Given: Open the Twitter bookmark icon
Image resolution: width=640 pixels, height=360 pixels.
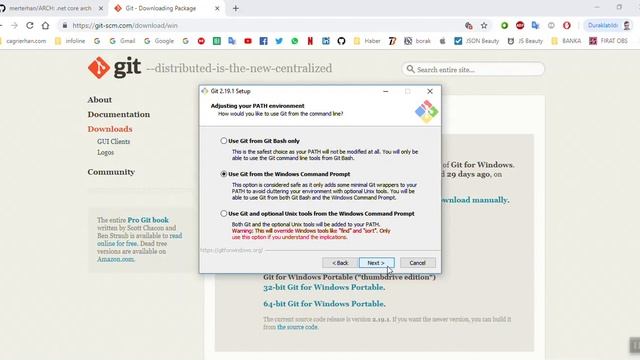Looking at the screenshot, I should click(x=279, y=41).
